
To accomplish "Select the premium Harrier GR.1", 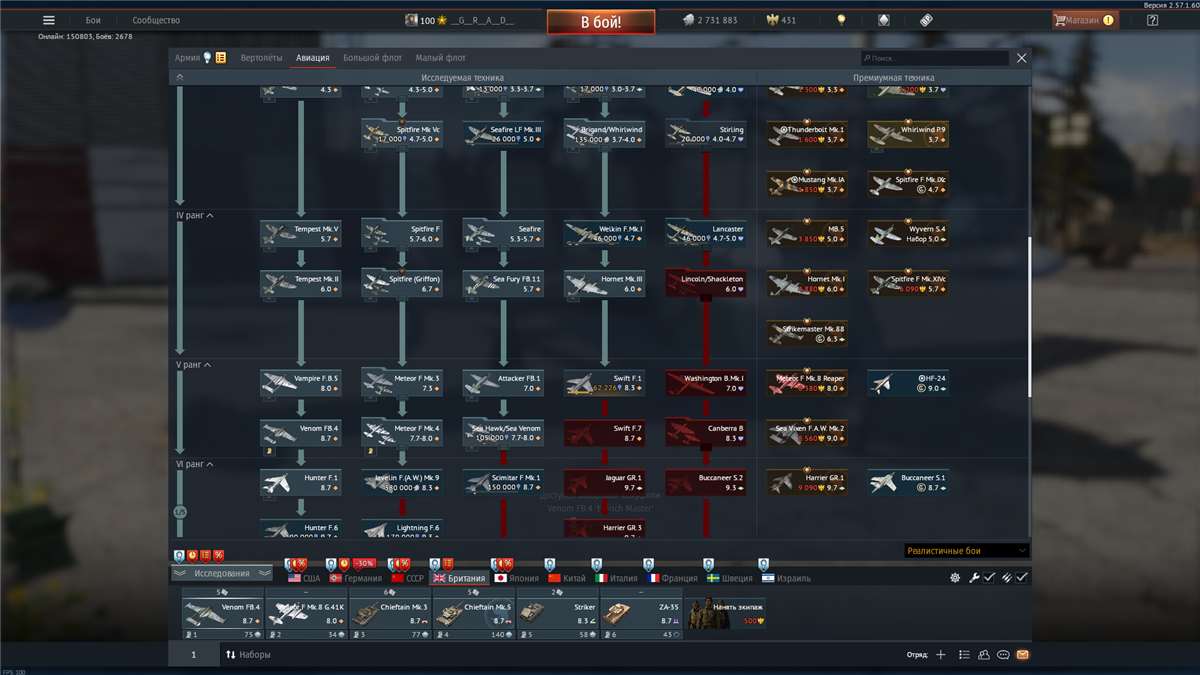I will point(807,483).
